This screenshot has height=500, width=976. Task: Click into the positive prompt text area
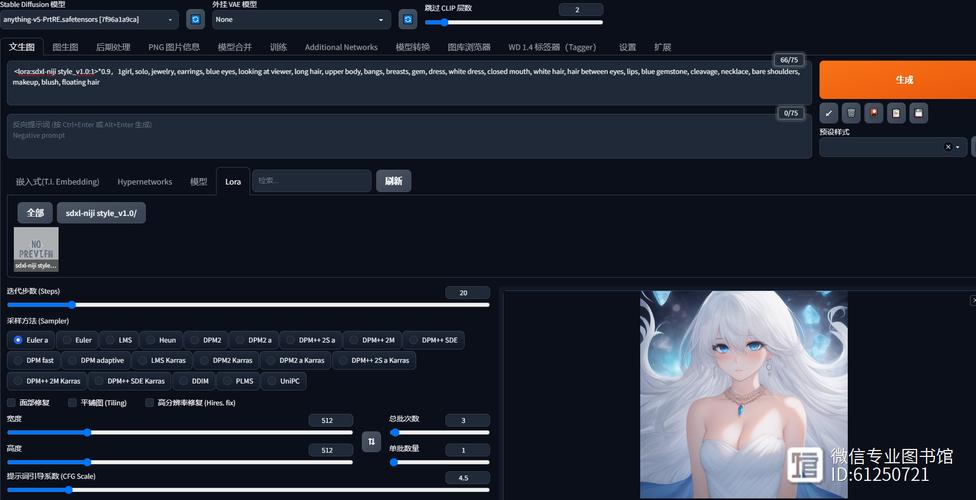[409, 83]
